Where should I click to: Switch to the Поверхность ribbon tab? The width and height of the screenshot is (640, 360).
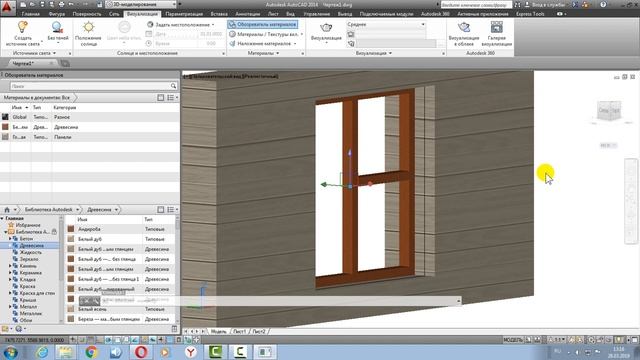click(87, 14)
